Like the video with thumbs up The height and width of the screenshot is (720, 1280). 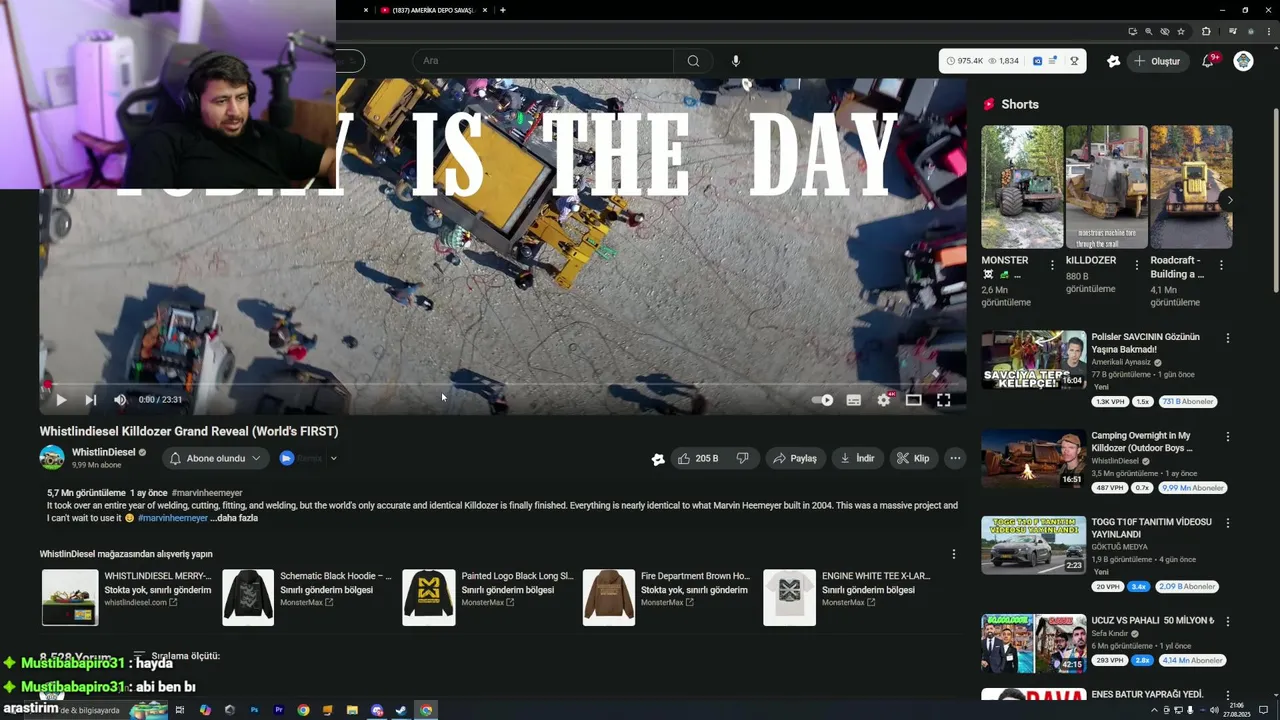[697, 458]
